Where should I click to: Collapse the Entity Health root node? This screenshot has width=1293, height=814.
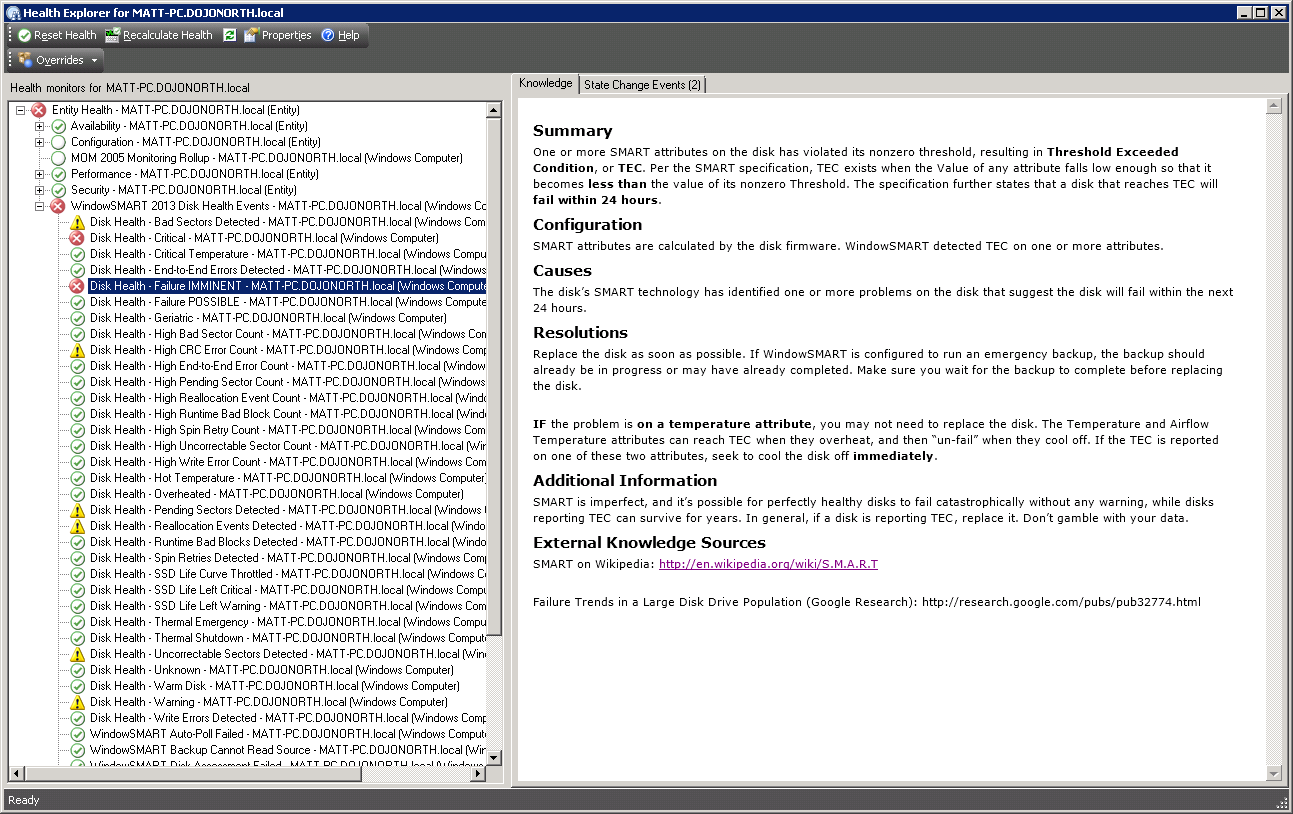click(x=21, y=110)
